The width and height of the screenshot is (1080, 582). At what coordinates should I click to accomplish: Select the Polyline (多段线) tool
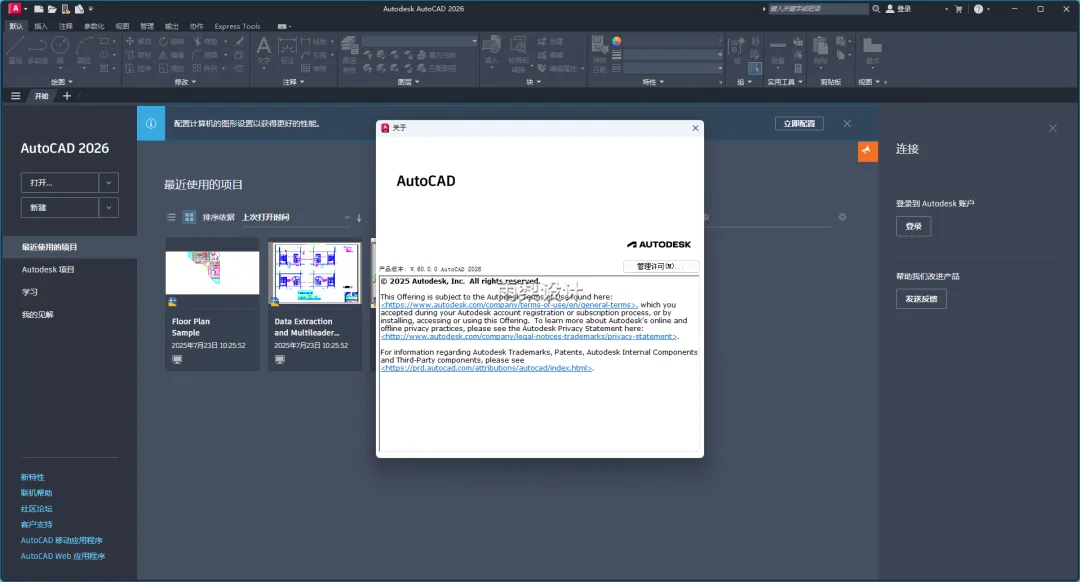pos(37,50)
